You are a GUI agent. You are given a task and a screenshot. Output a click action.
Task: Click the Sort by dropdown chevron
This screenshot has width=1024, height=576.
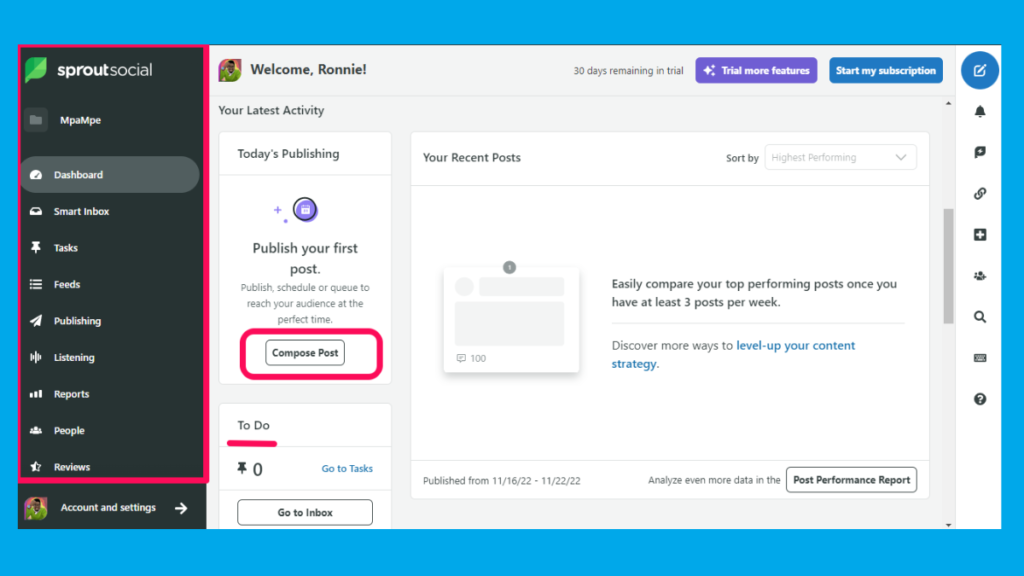(901, 157)
